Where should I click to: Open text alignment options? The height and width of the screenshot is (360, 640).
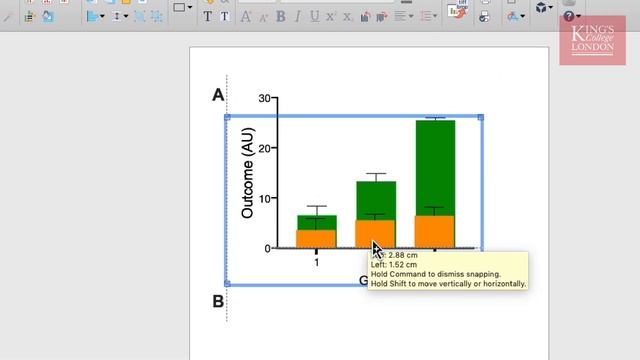click(400, 16)
